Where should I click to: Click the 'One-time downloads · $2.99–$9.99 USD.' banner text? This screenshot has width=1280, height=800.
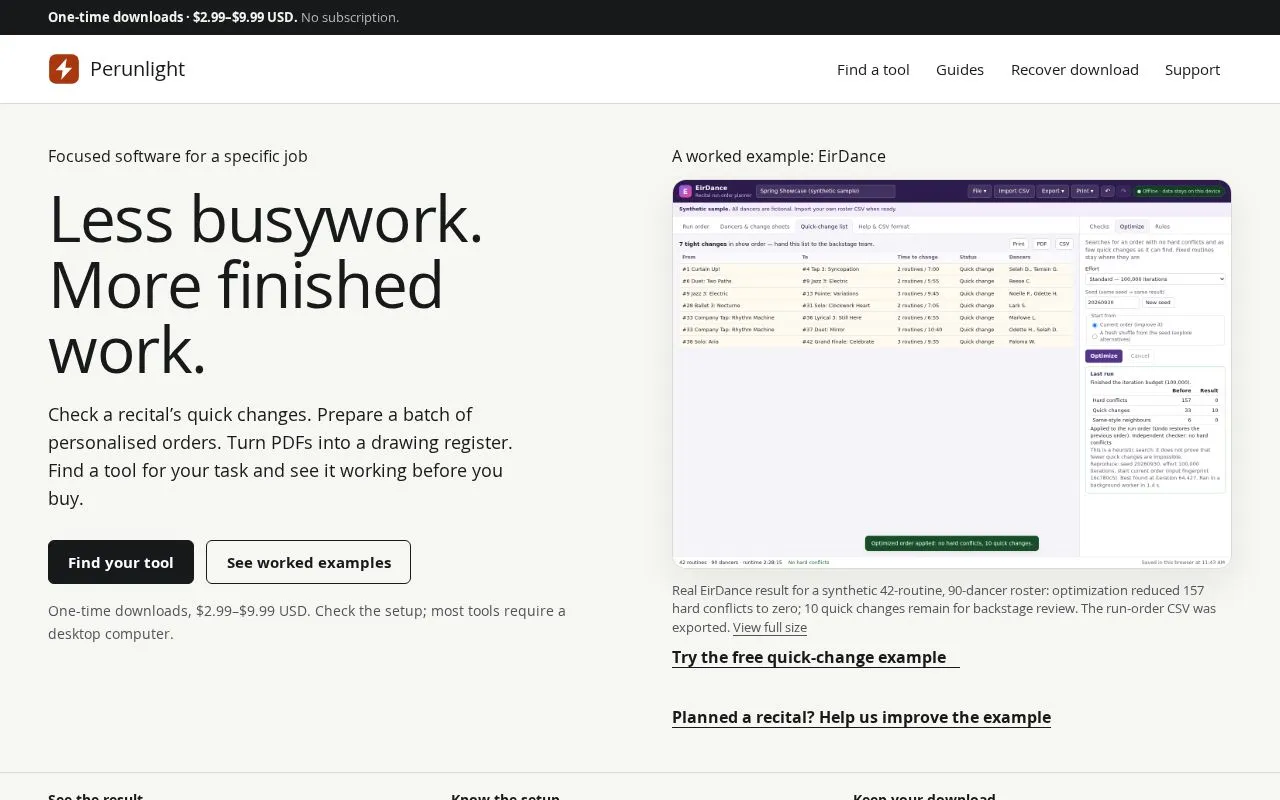[173, 17]
